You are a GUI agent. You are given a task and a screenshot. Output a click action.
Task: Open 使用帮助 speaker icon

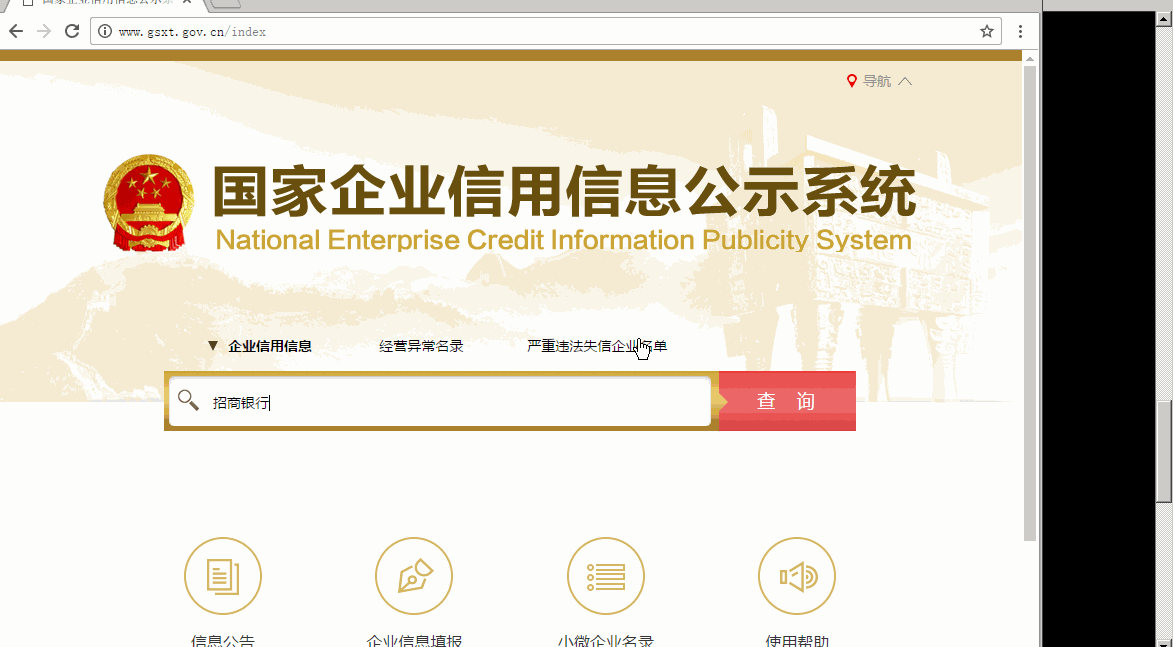coord(797,576)
